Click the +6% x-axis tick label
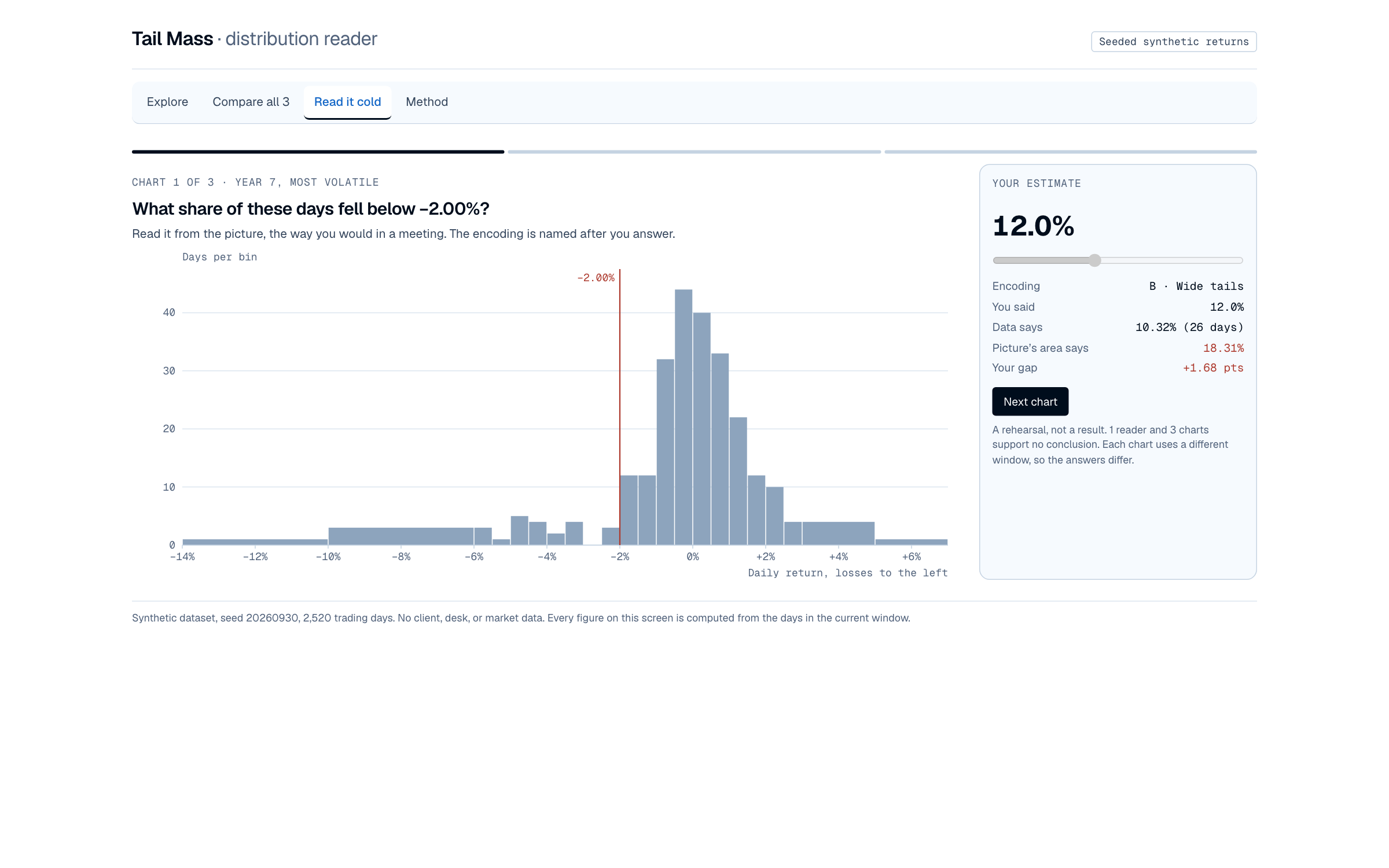Viewport: 1389px width, 868px height. pyautogui.click(x=912, y=557)
